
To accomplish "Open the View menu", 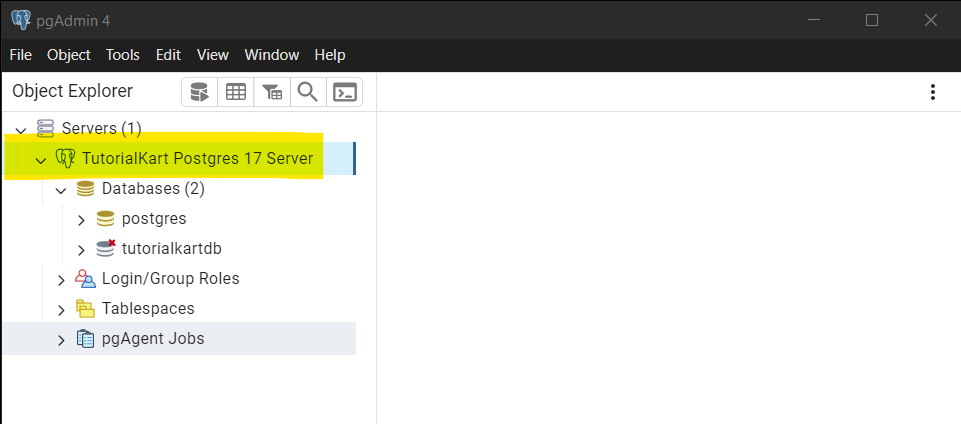I will tap(213, 55).
